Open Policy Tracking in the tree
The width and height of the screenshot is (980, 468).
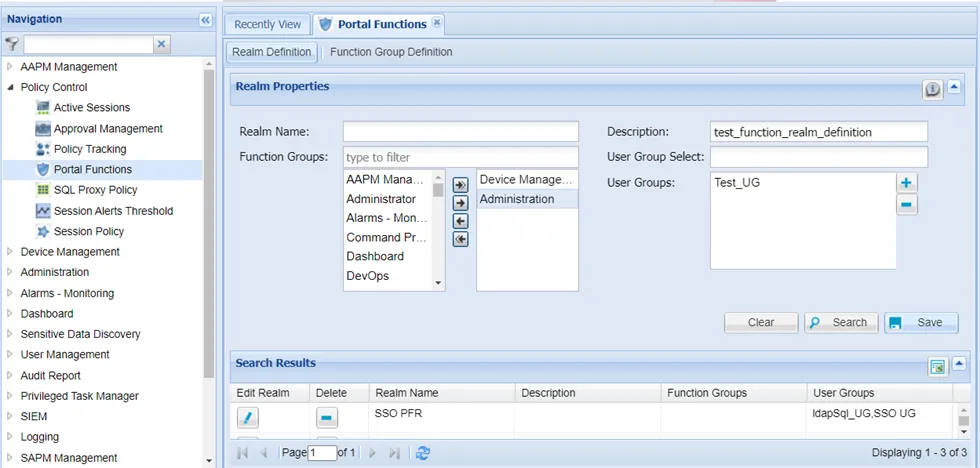tap(90, 149)
